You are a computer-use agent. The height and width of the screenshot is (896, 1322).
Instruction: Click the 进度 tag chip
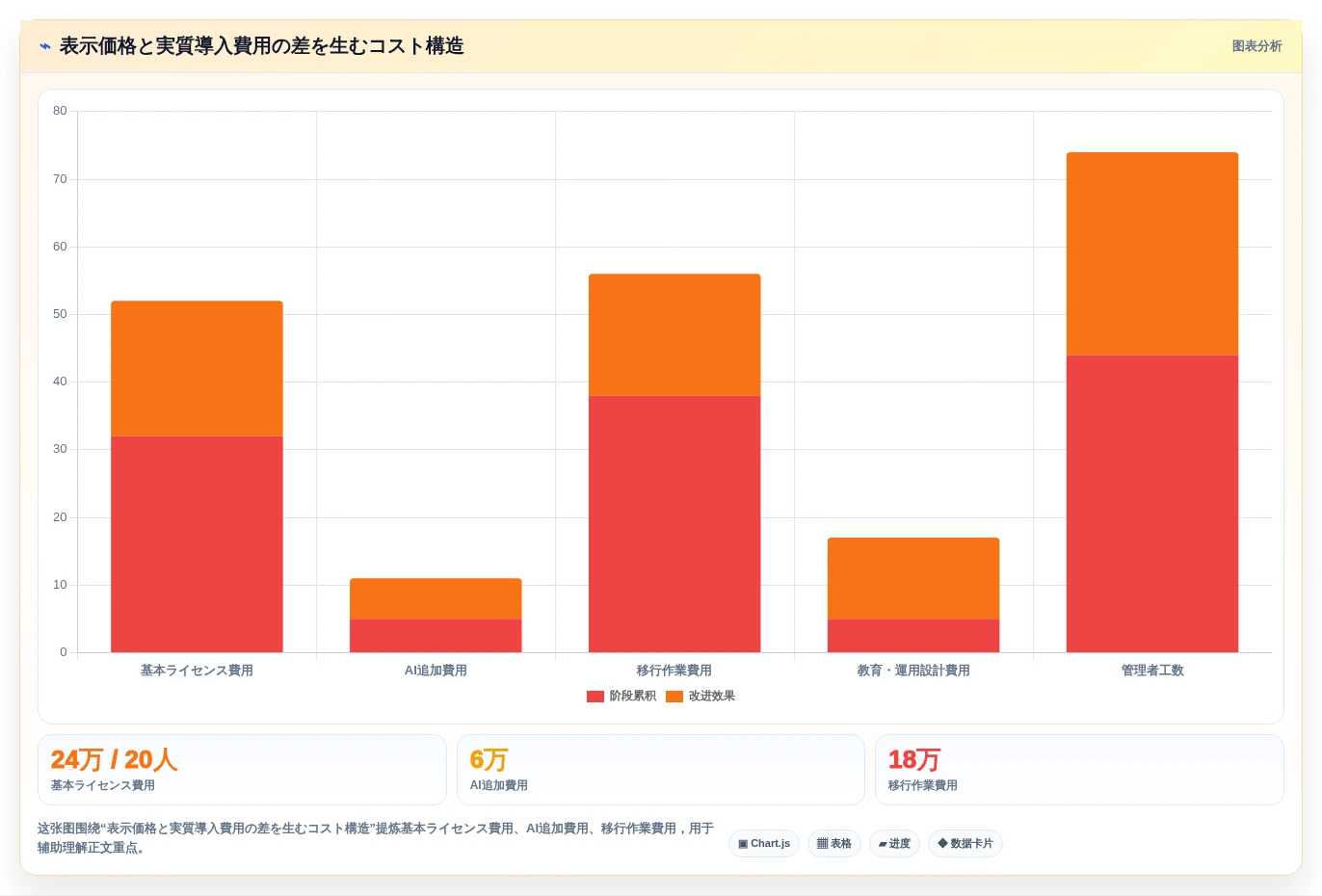pyautogui.click(x=894, y=843)
